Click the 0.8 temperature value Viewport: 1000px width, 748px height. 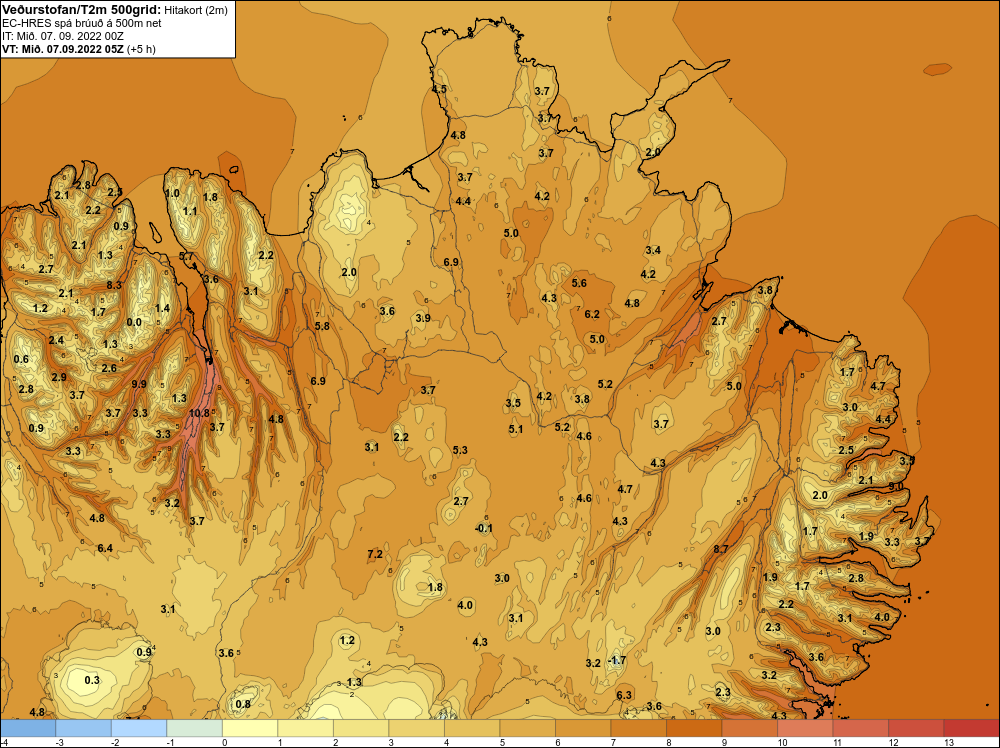(243, 704)
